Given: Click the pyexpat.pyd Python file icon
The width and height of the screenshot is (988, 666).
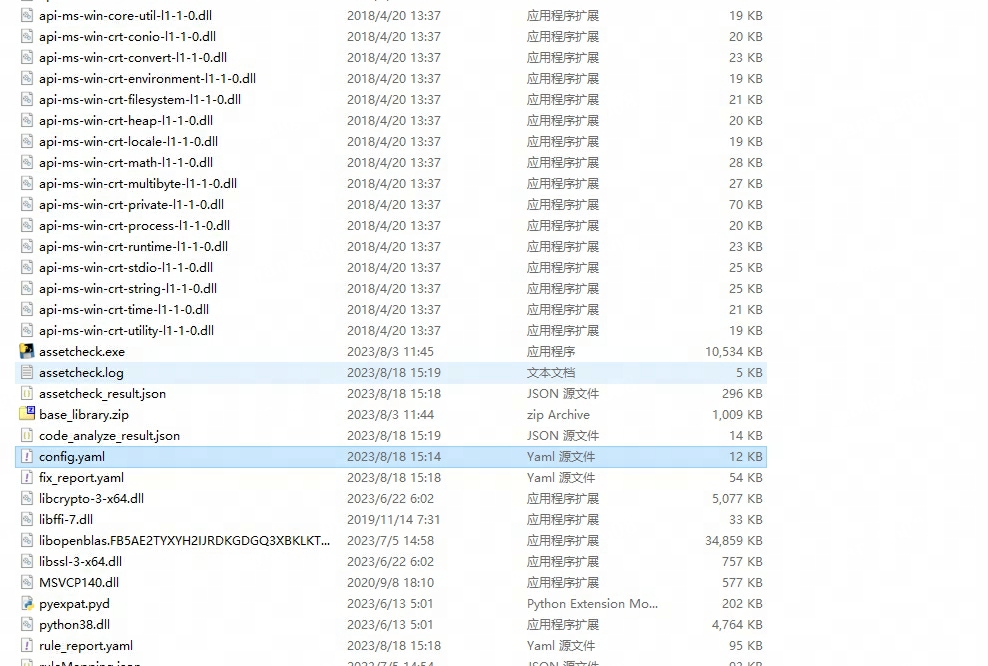Looking at the screenshot, I should 27,603.
